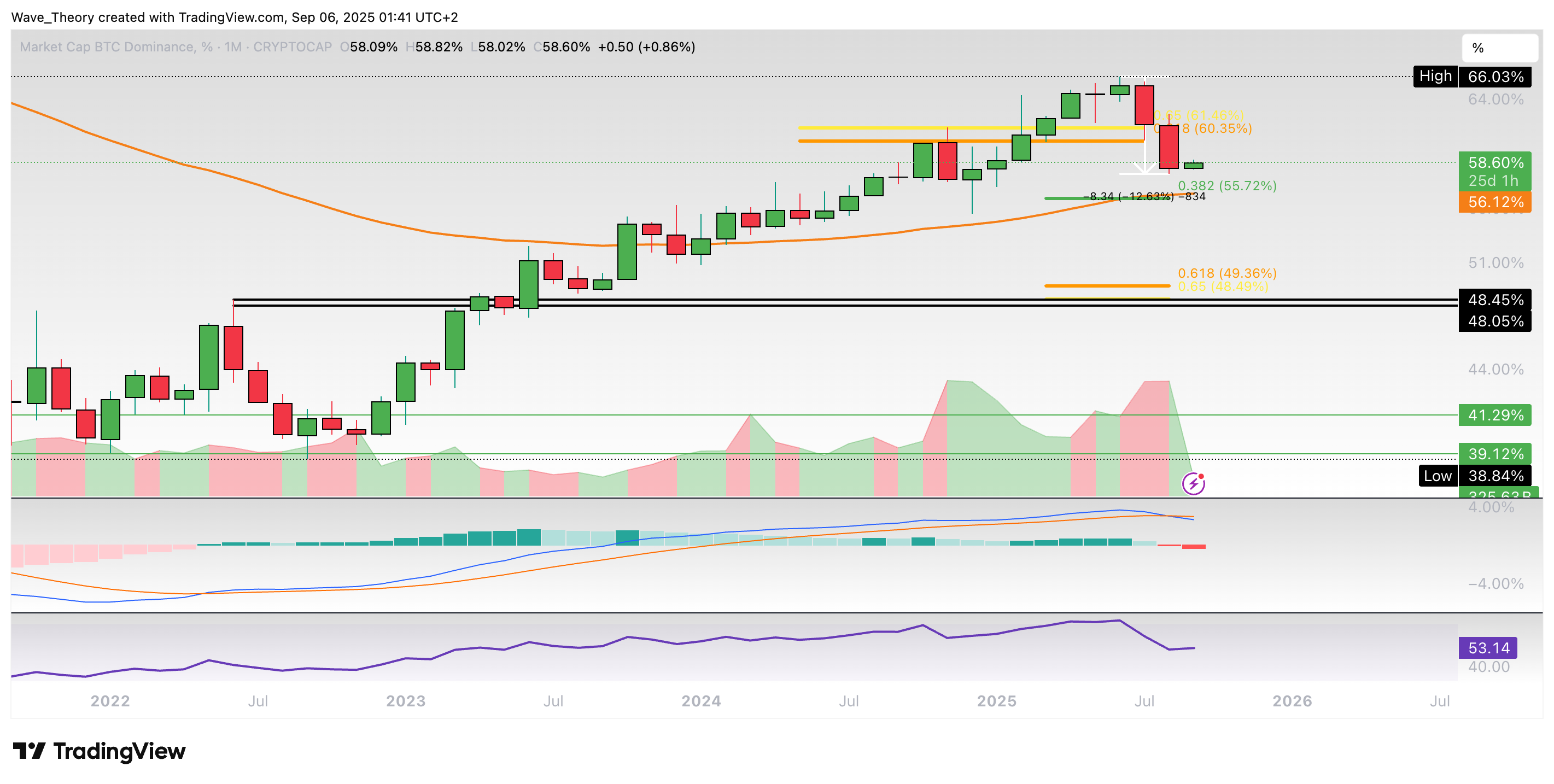Click the purple lightning bolt icon
1554x784 pixels.
[x=1193, y=484]
